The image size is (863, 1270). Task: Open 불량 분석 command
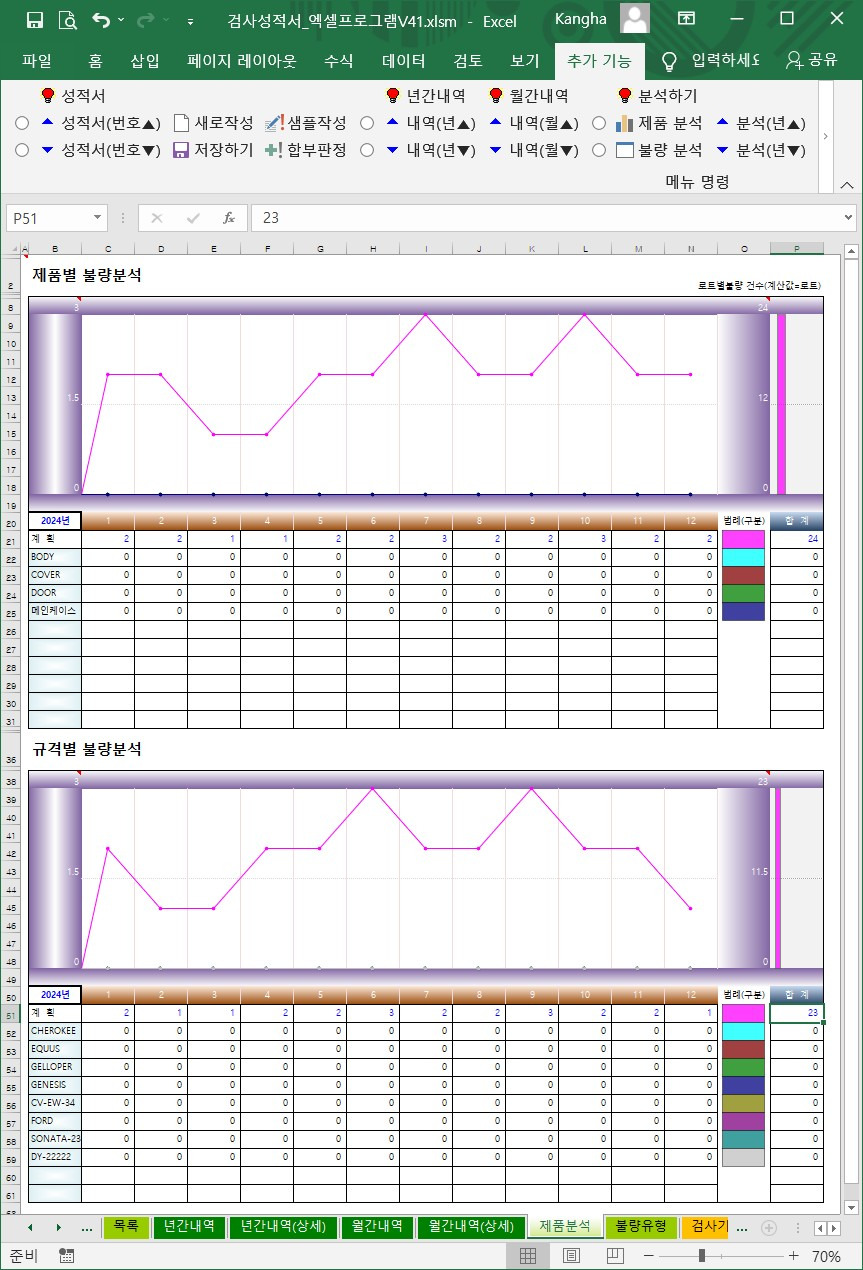tap(658, 151)
